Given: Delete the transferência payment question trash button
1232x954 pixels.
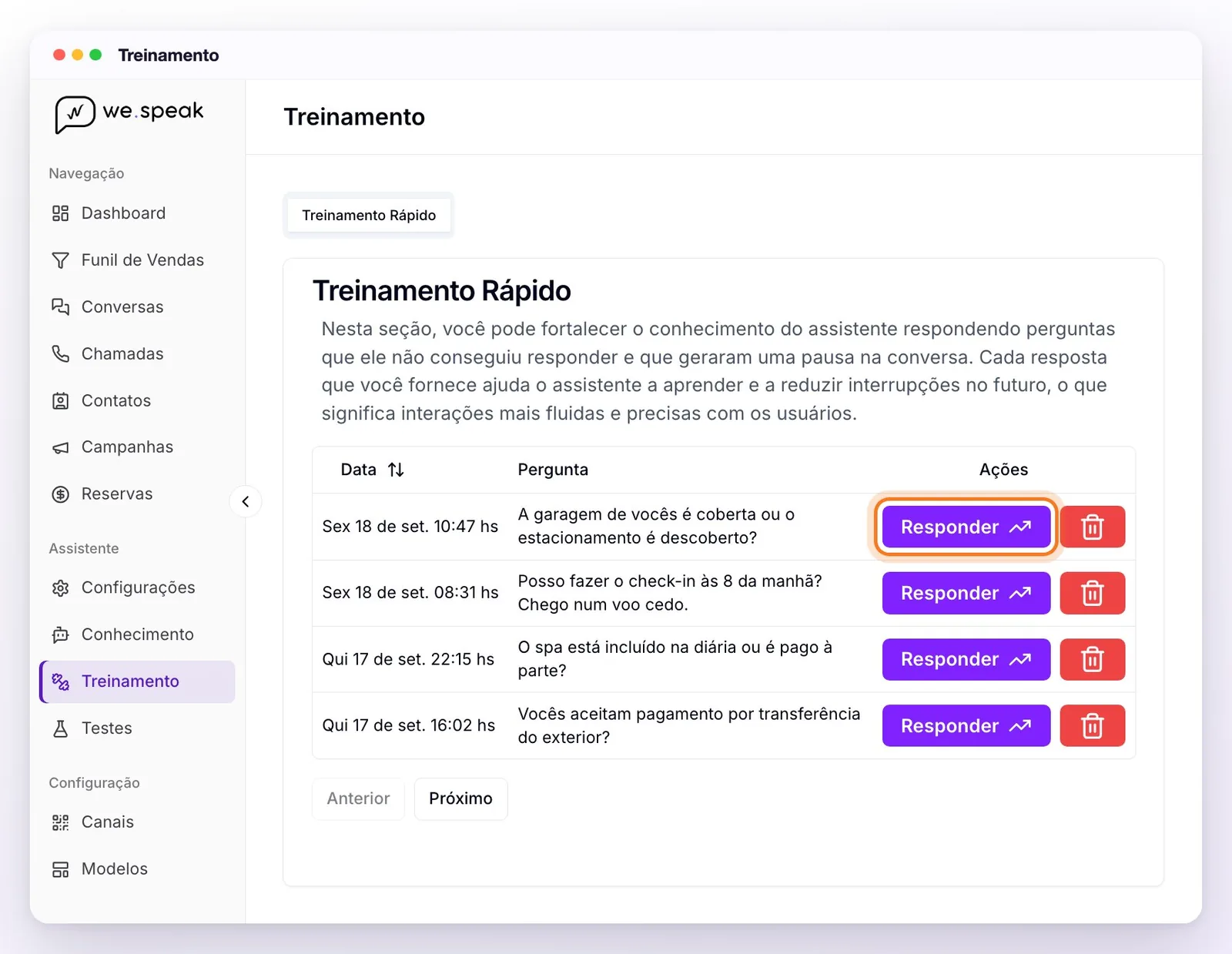Looking at the screenshot, I should coord(1092,725).
